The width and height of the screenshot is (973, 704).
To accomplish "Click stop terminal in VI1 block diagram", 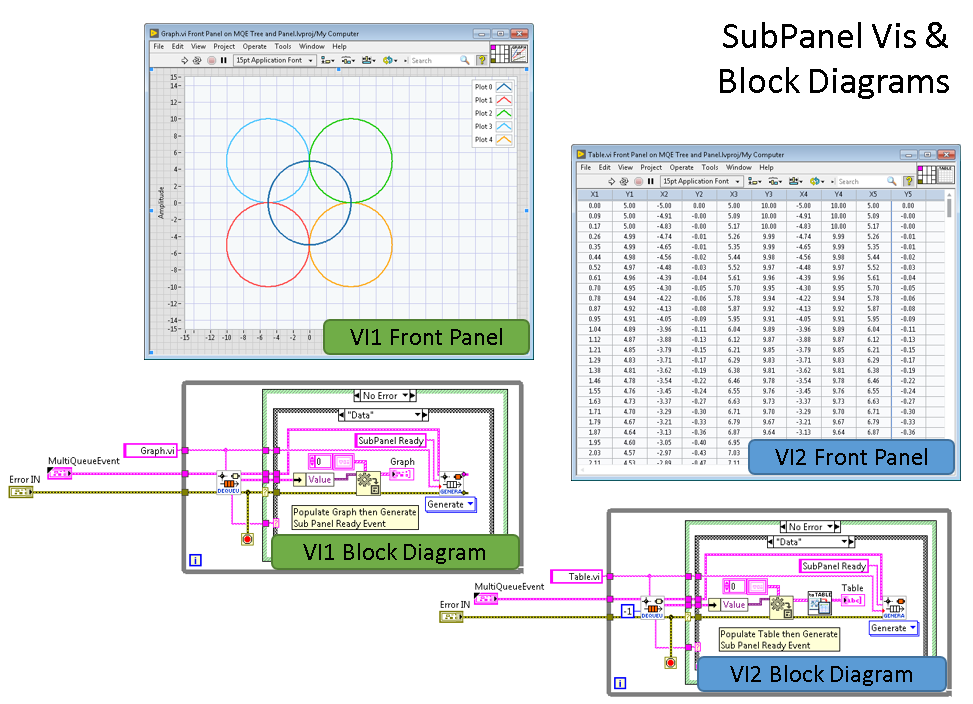I will pos(247,539).
